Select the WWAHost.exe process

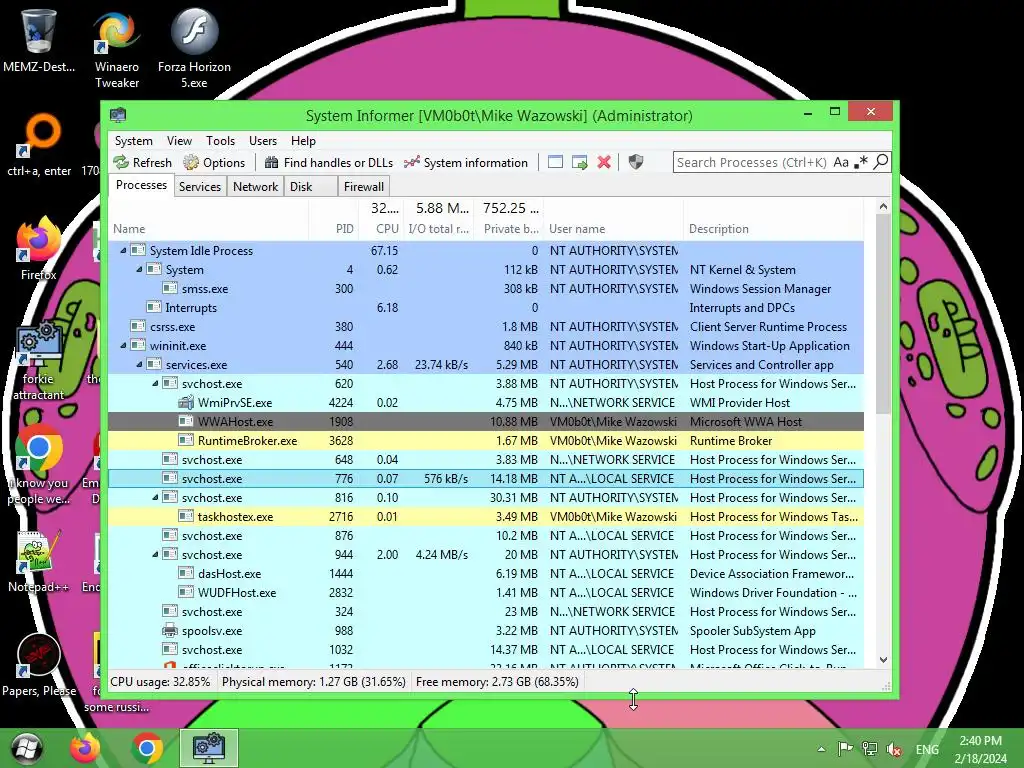486,422
